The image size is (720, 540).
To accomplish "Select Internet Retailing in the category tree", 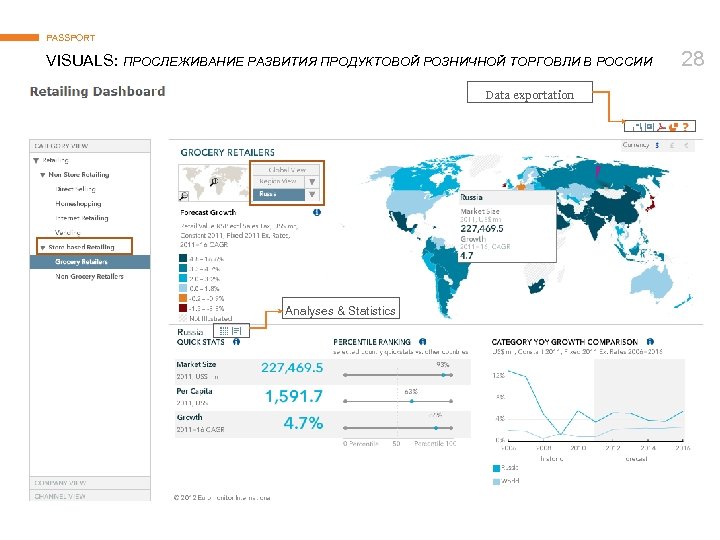I will point(82,218).
